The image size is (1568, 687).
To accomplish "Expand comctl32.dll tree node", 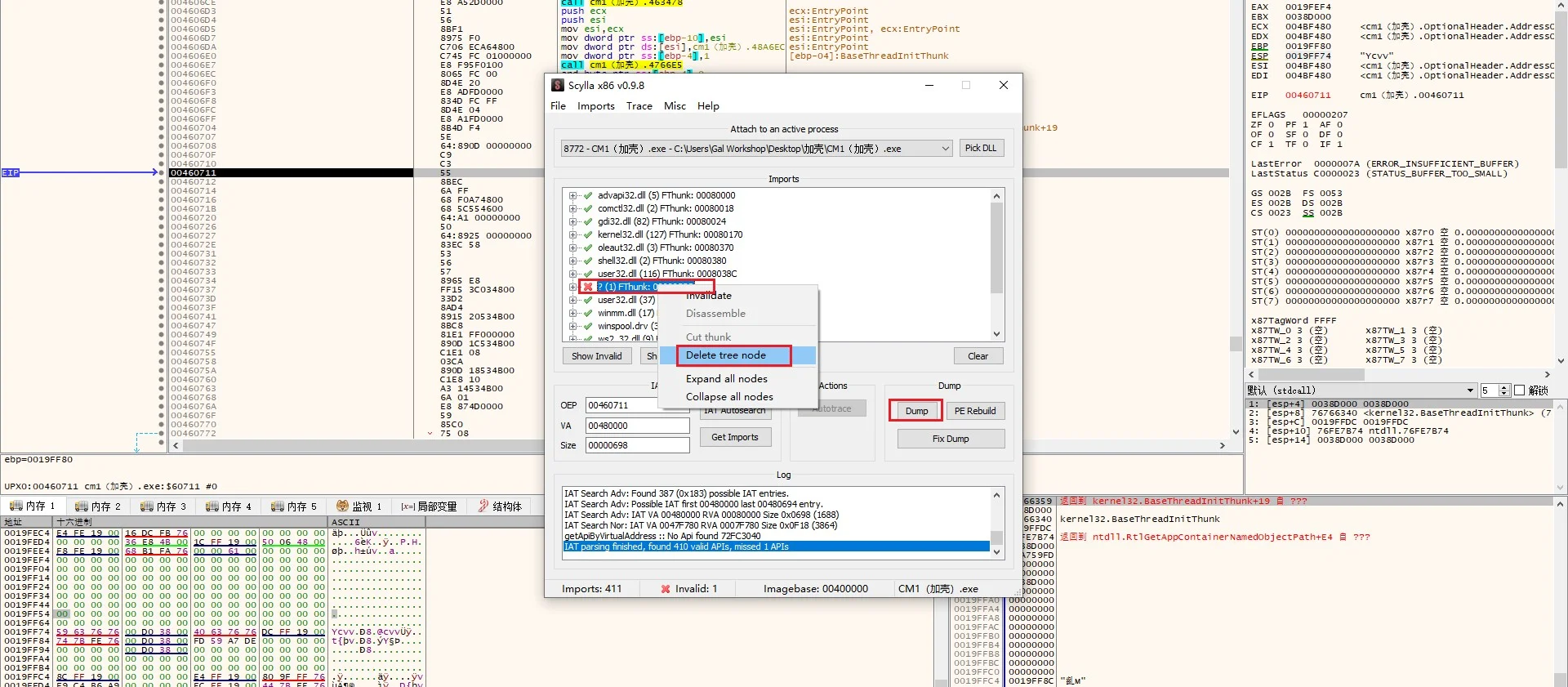I will tap(573, 208).
